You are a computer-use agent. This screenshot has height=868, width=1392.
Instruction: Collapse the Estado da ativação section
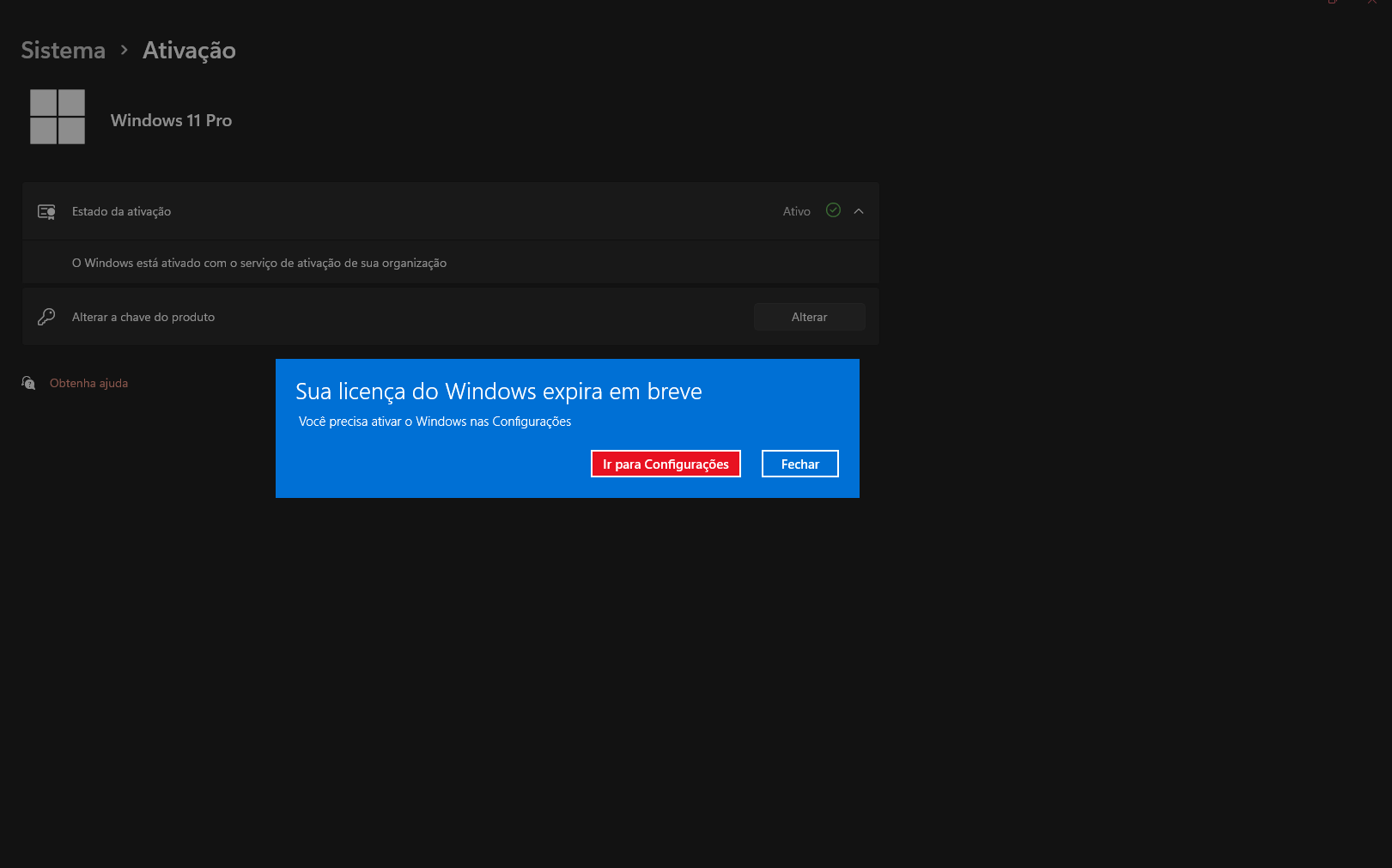coord(859,211)
